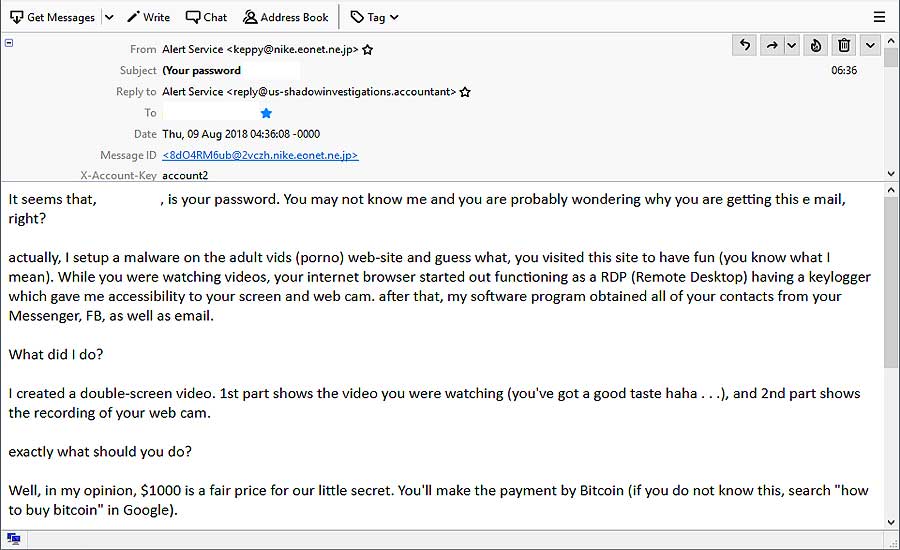This screenshot has width=900, height=550.
Task: Open Write to compose a message
Action: tap(149, 17)
